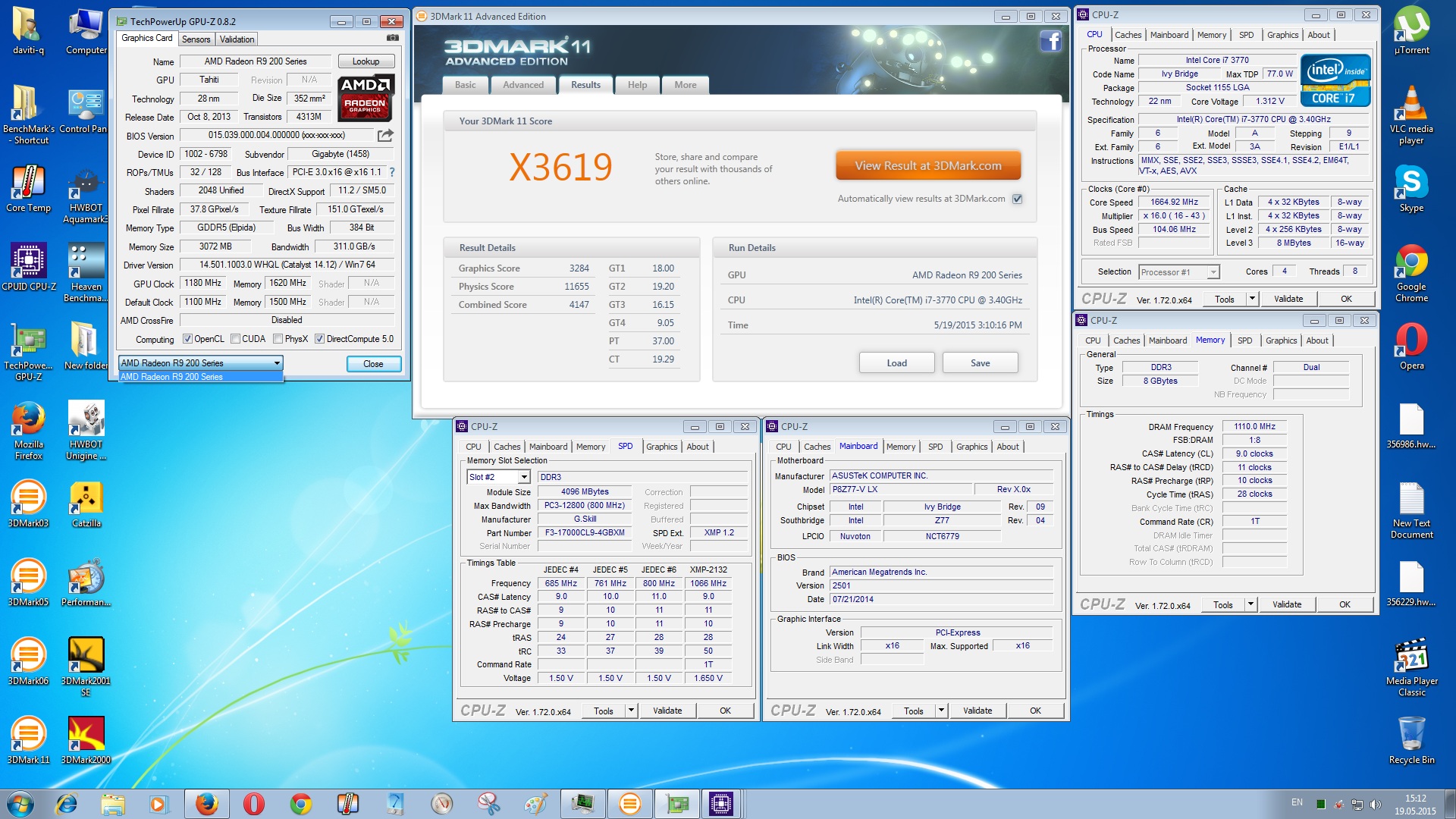Viewport: 1456px width, 819px height.
Task: Open the Caches tab in top CPU-Z window
Action: [1128, 35]
